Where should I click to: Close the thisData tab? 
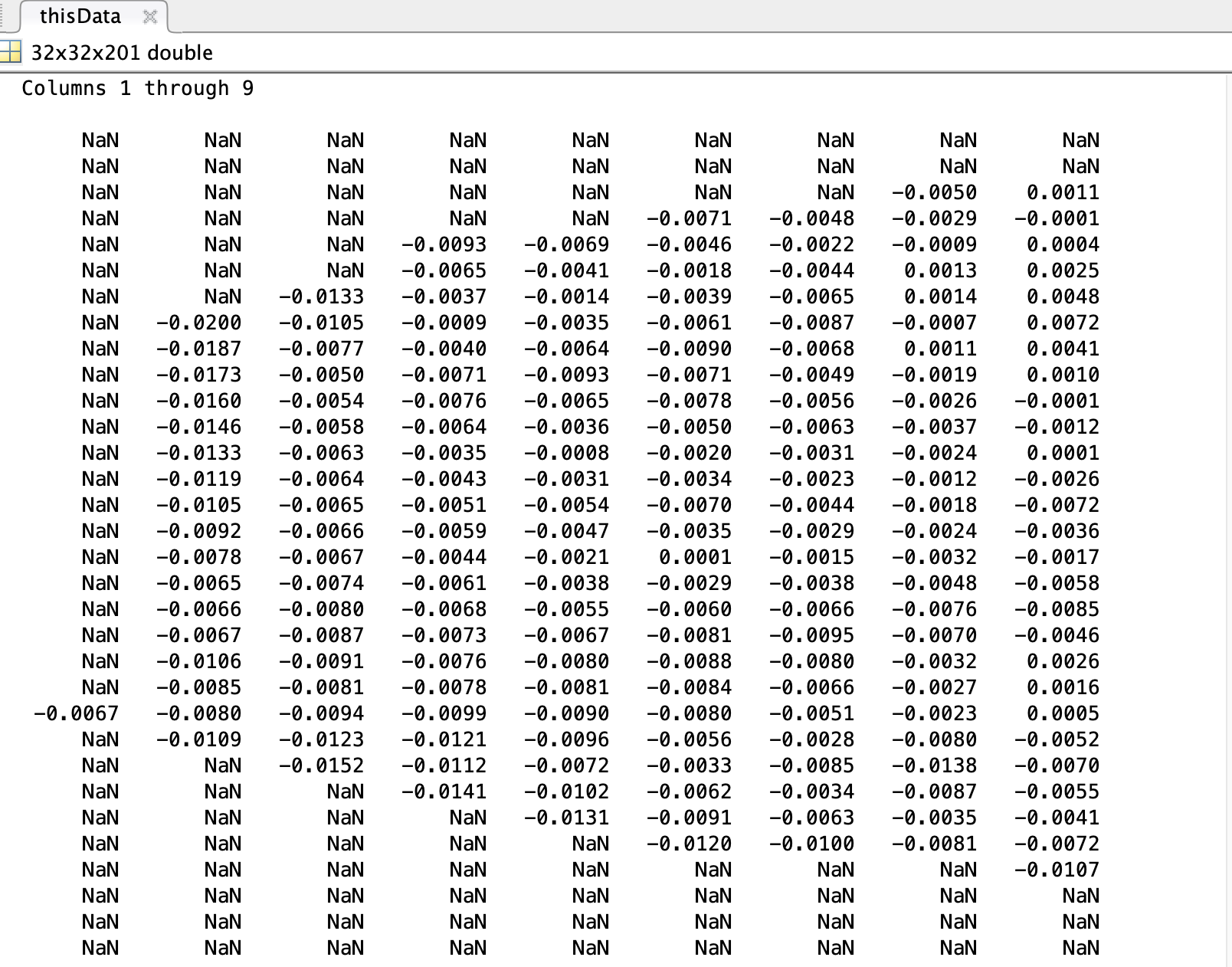tap(150, 17)
